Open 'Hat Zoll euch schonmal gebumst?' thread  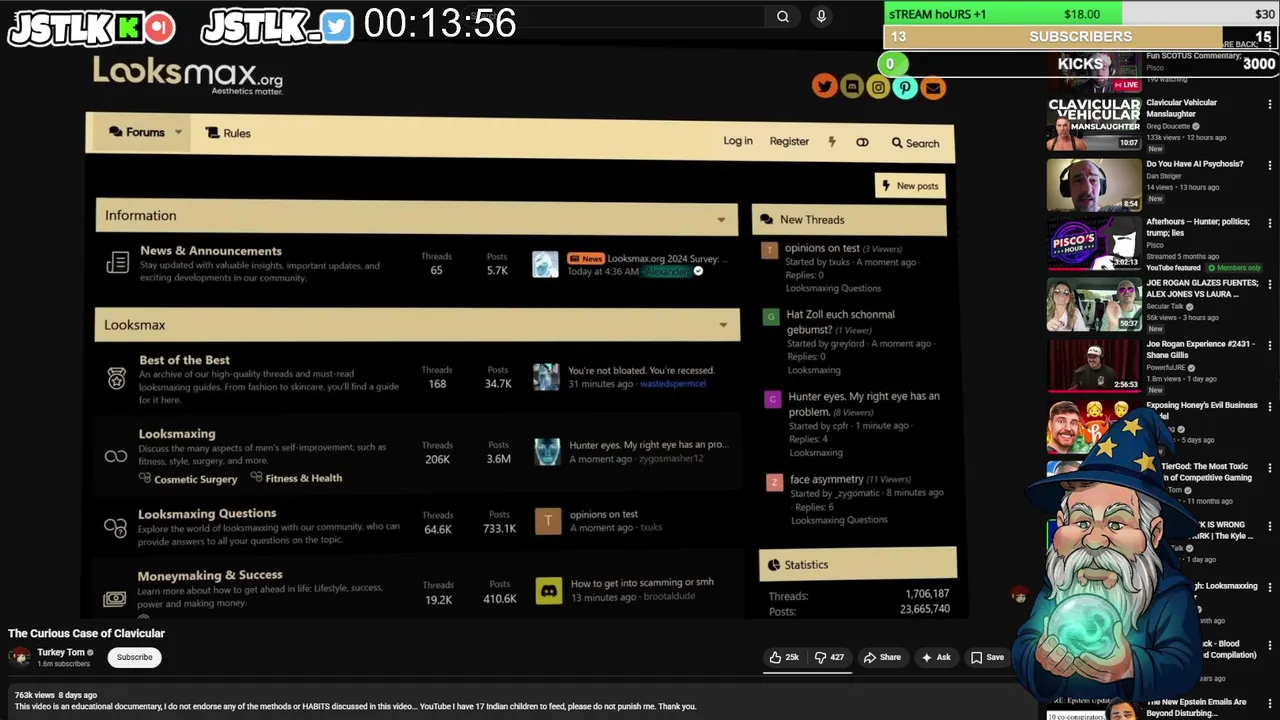click(840, 322)
